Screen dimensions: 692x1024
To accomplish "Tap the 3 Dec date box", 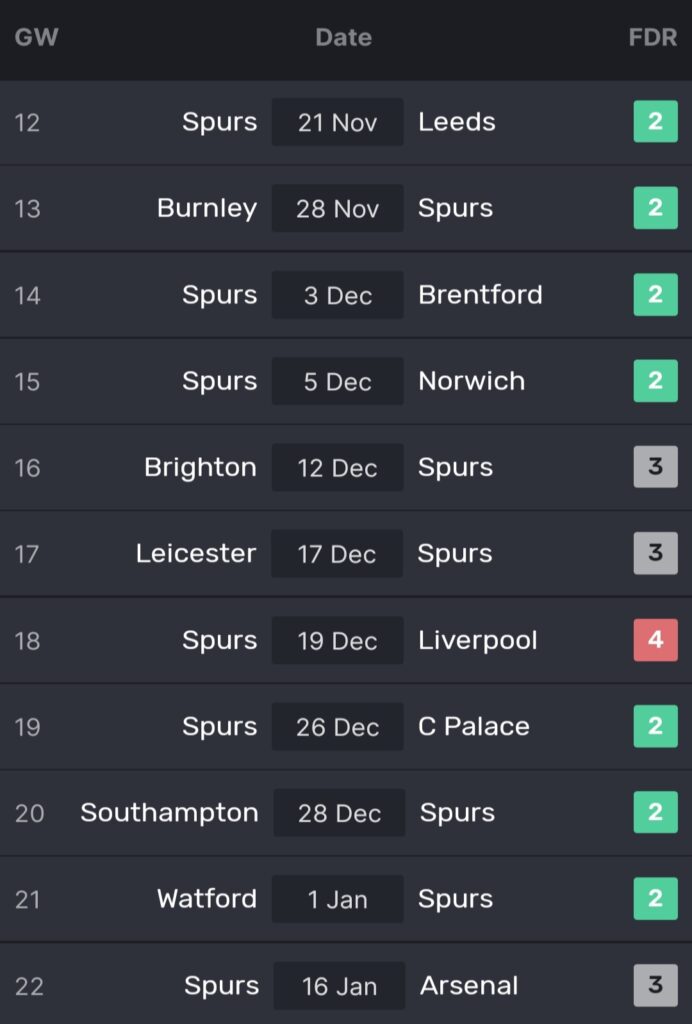I will 337,295.
